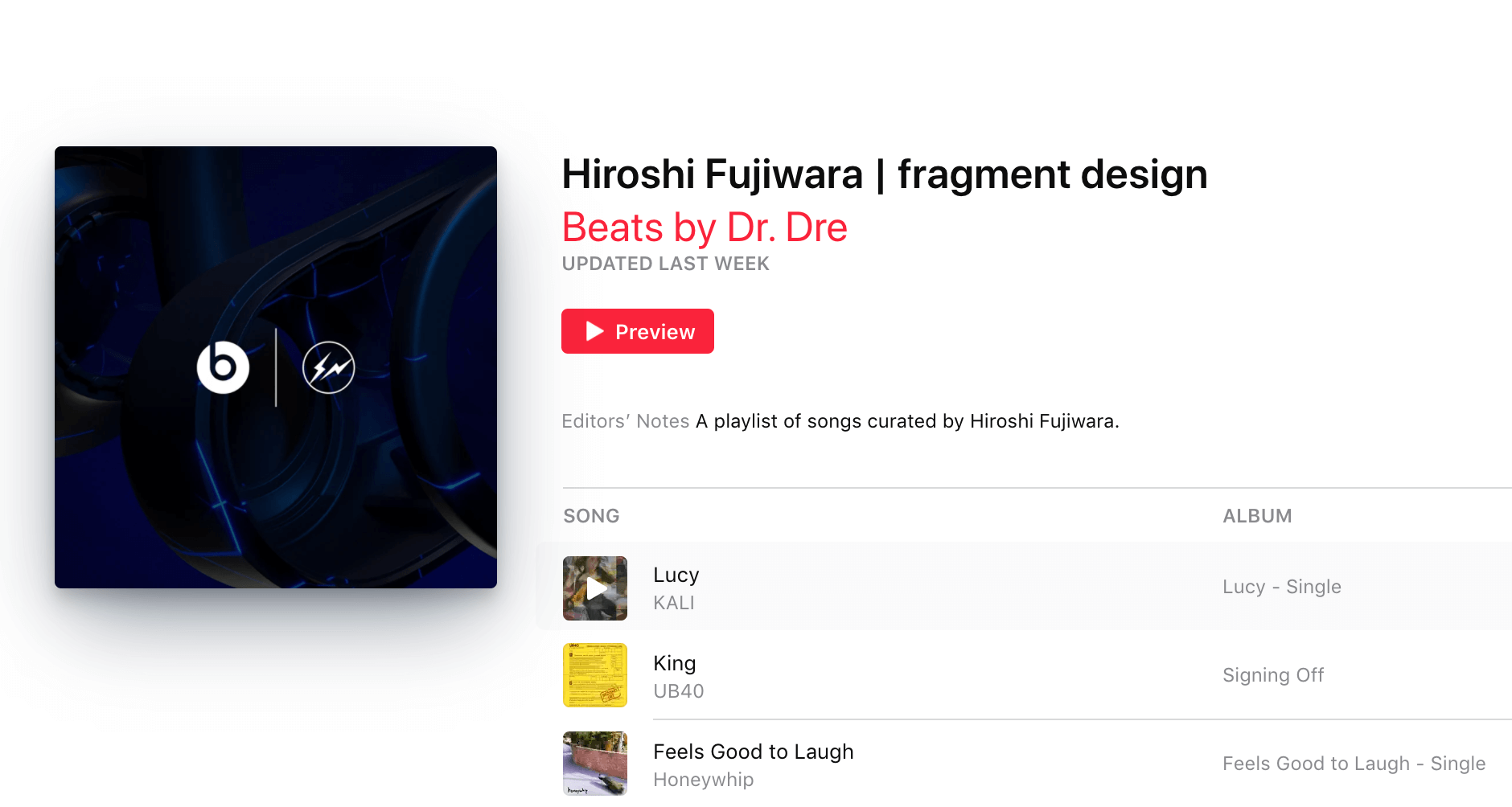Click the fragment design lightning logo
The width and height of the screenshot is (1512, 807).
click(328, 367)
